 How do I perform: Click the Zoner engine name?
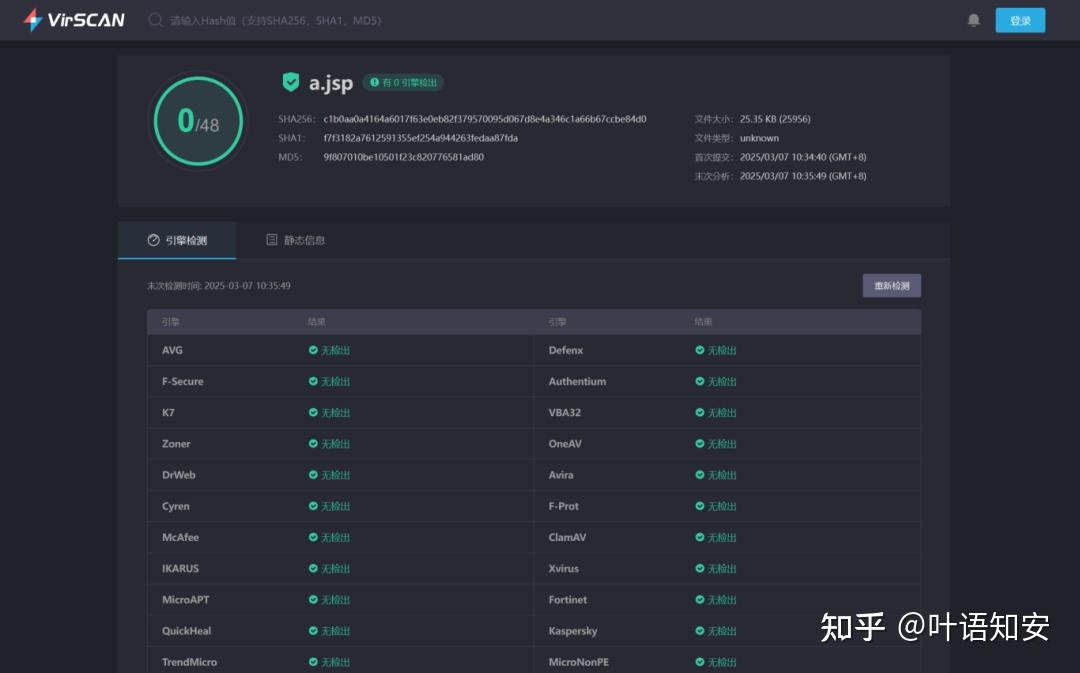coord(176,444)
